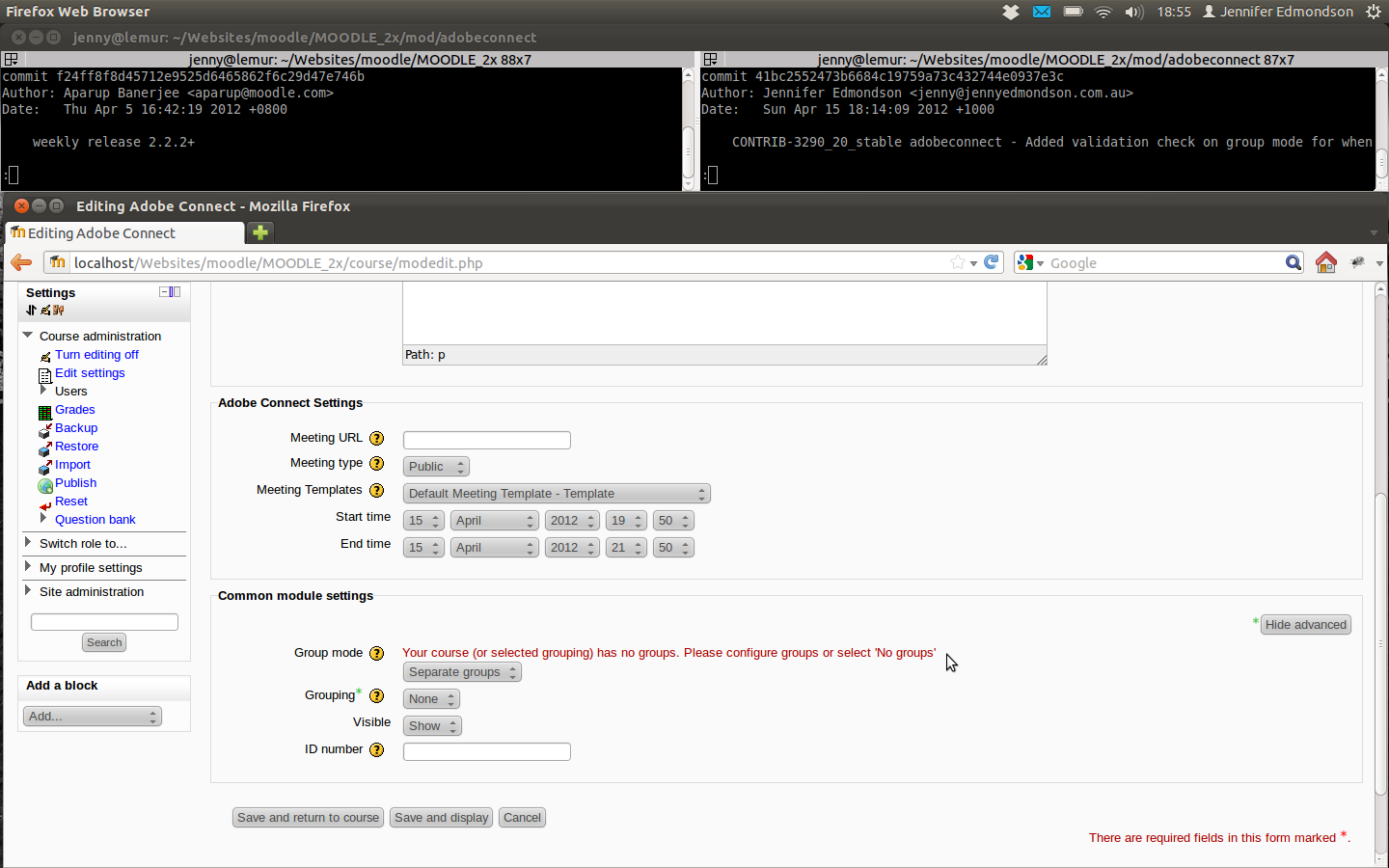Viewport: 1389px width, 868px height.
Task: Click the settings search text field
Action: pyautogui.click(x=104, y=622)
